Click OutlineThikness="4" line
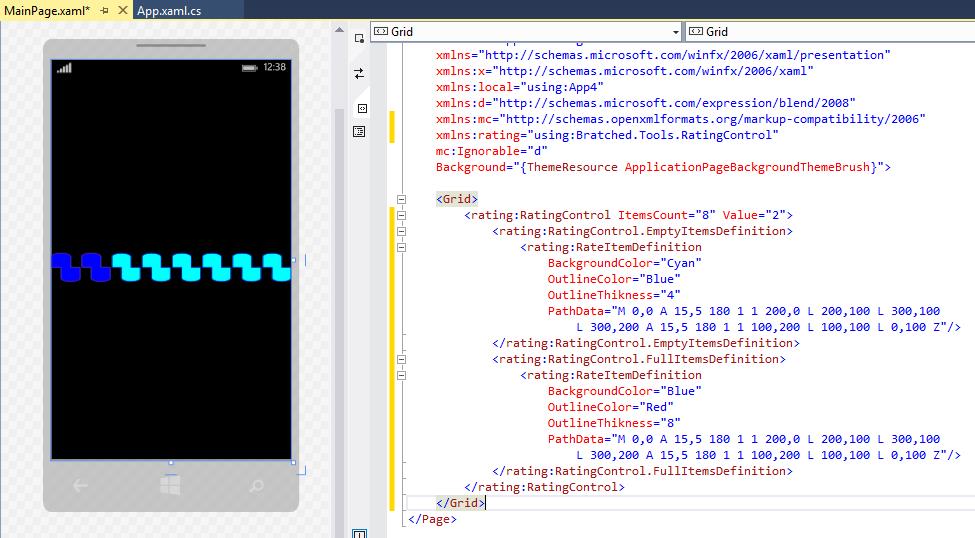The image size is (975, 538). pos(614,295)
